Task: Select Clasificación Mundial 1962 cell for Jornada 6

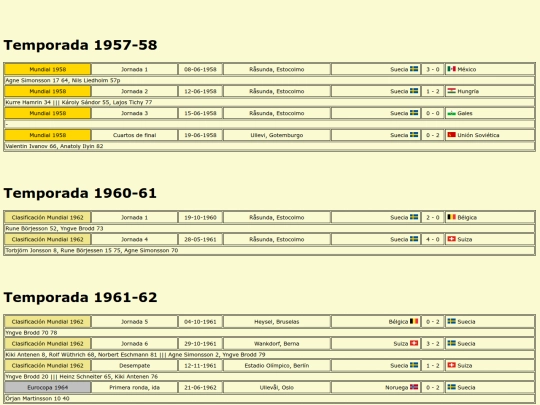Action: point(48,344)
